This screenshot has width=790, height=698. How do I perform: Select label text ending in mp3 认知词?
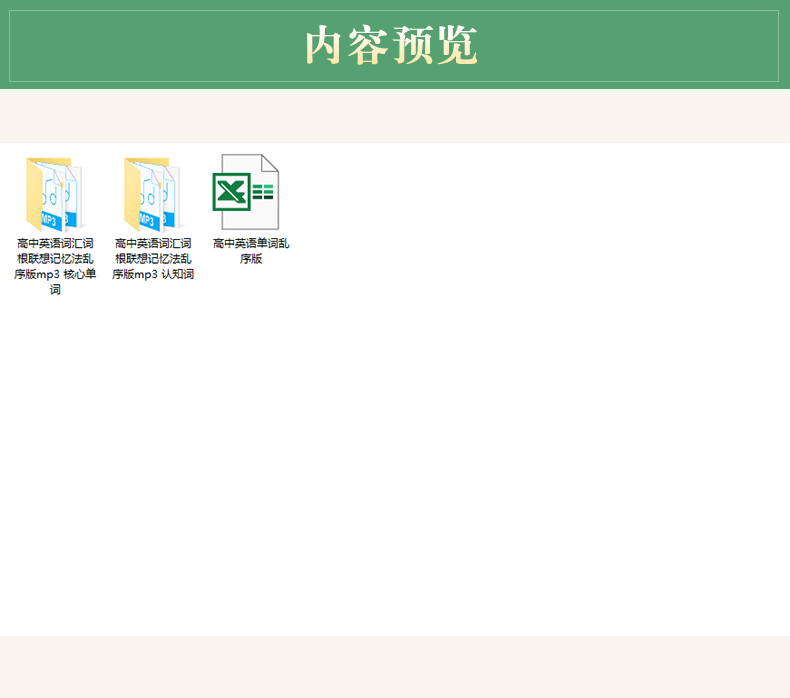click(153, 259)
